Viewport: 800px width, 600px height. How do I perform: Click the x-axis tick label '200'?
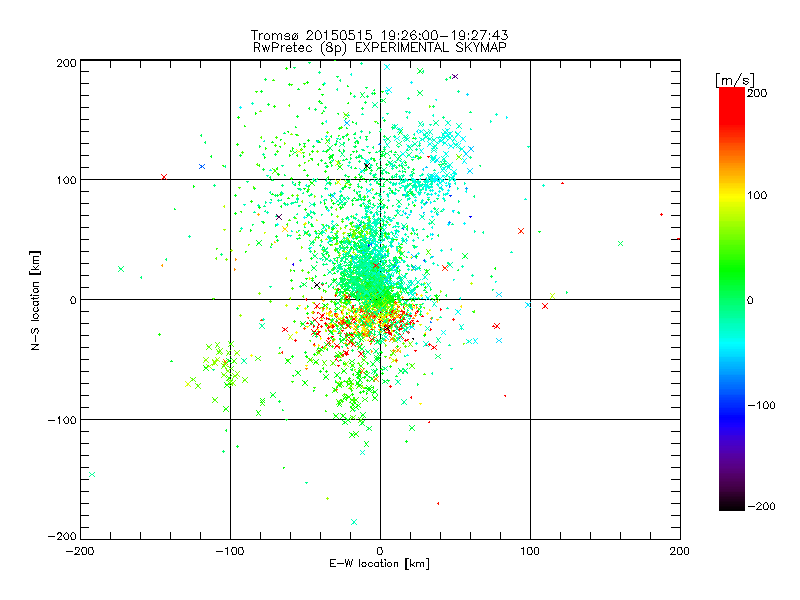coord(680,551)
